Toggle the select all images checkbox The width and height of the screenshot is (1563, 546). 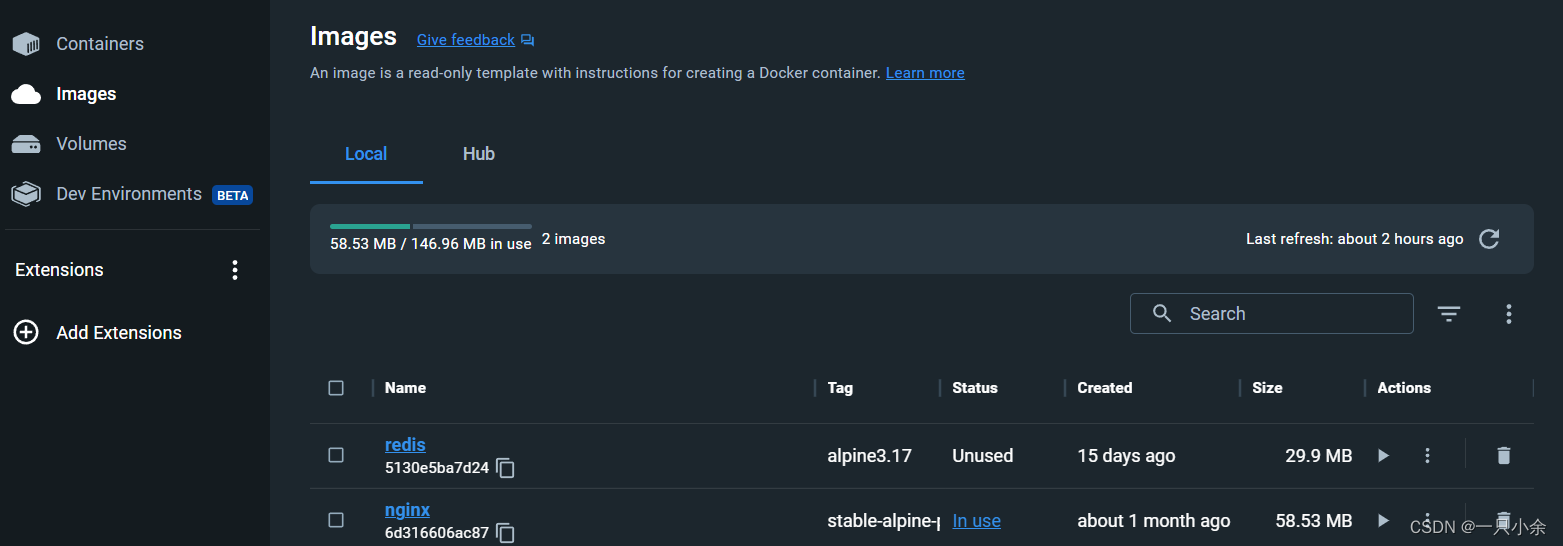[336, 388]
